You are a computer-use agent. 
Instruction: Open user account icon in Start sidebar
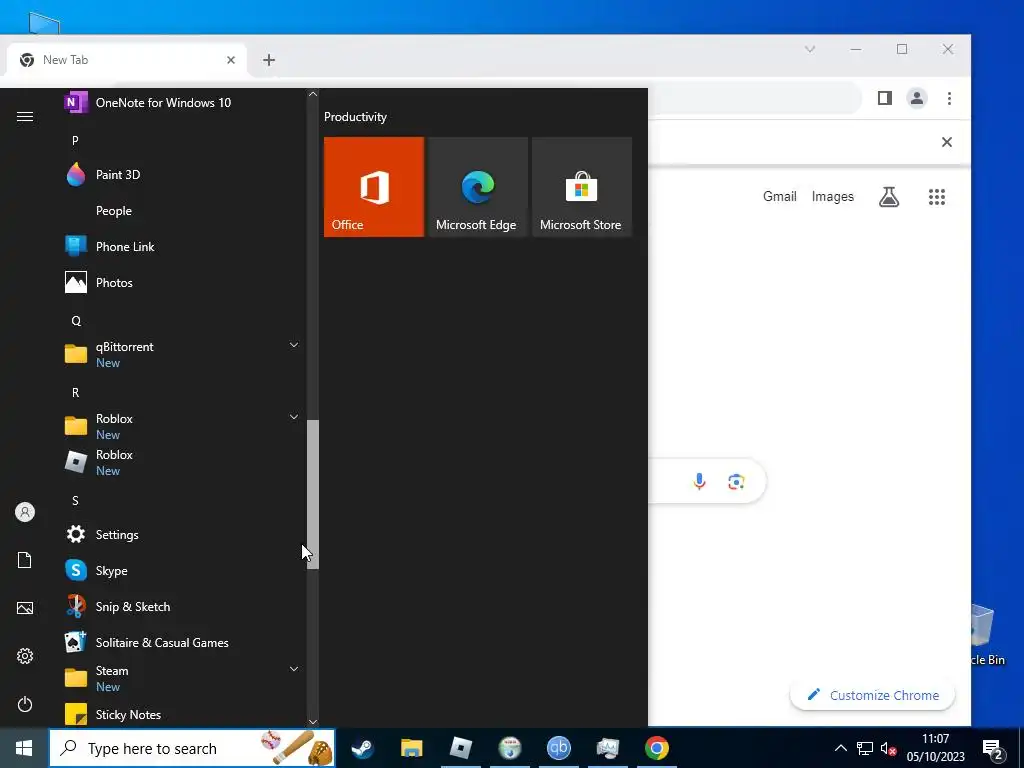(x=25, y=512)
